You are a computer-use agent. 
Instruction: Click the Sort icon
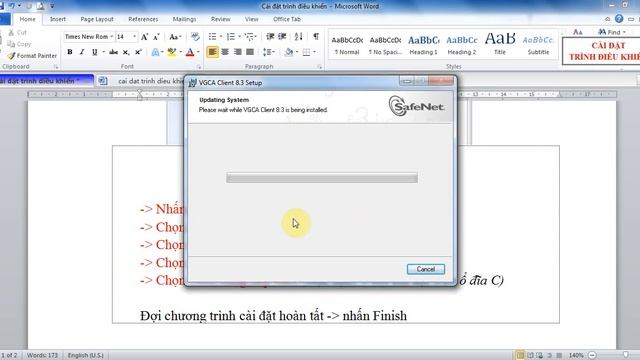click(298, 37)
